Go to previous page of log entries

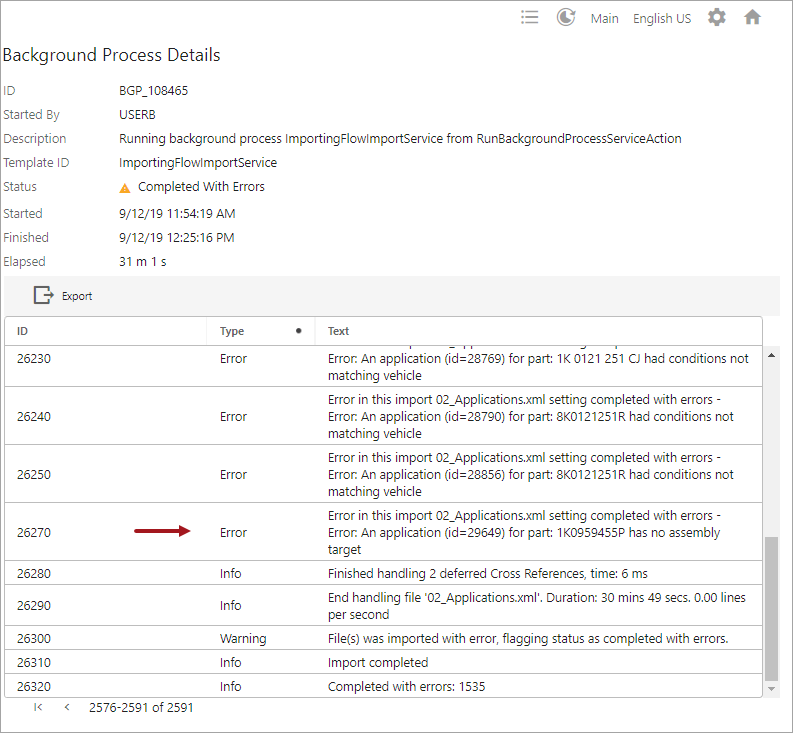(x=67, y=707)
